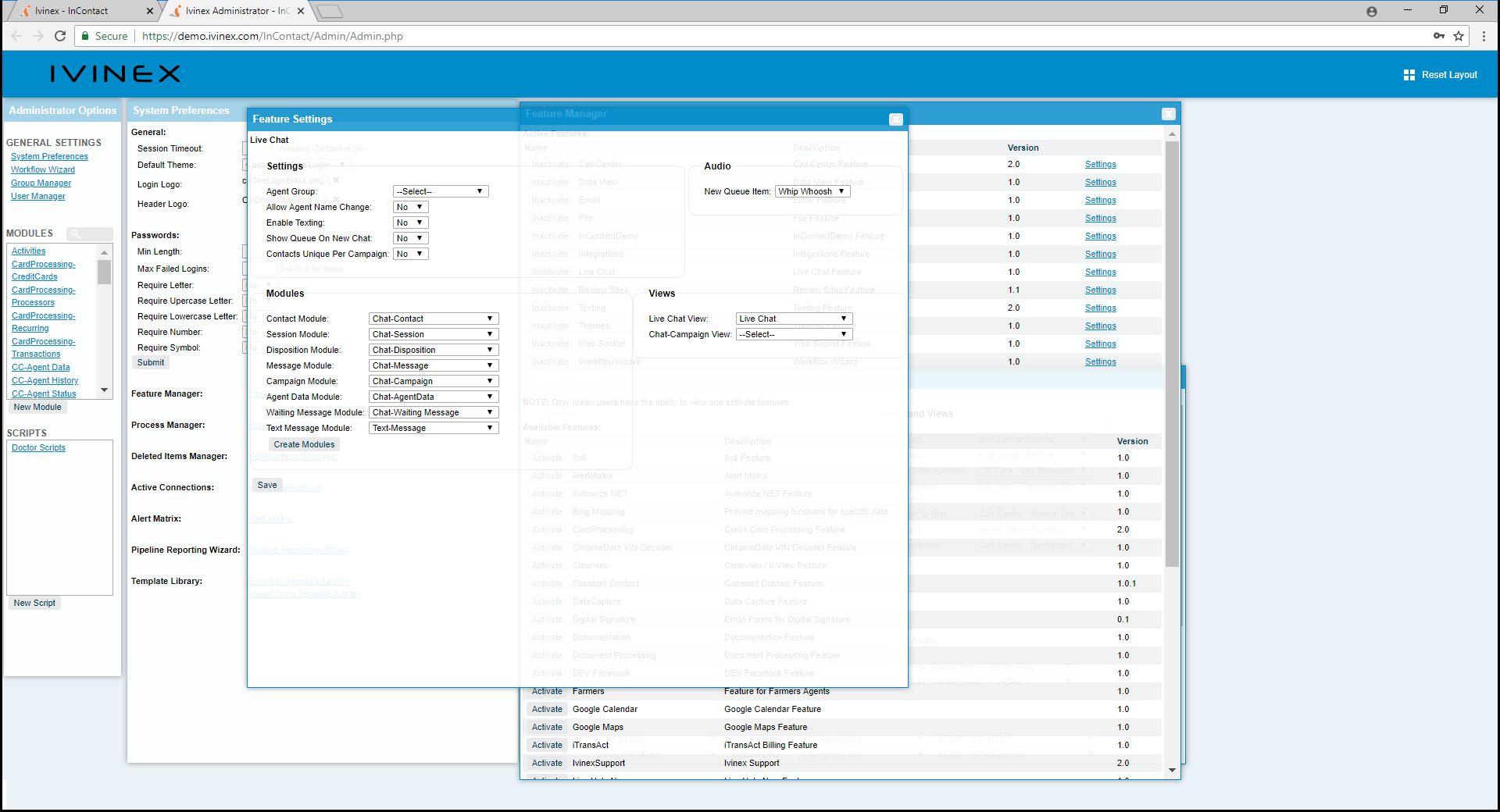Open the User Manager link
The image size is (1500, 812).
click(x=38, y=196)
